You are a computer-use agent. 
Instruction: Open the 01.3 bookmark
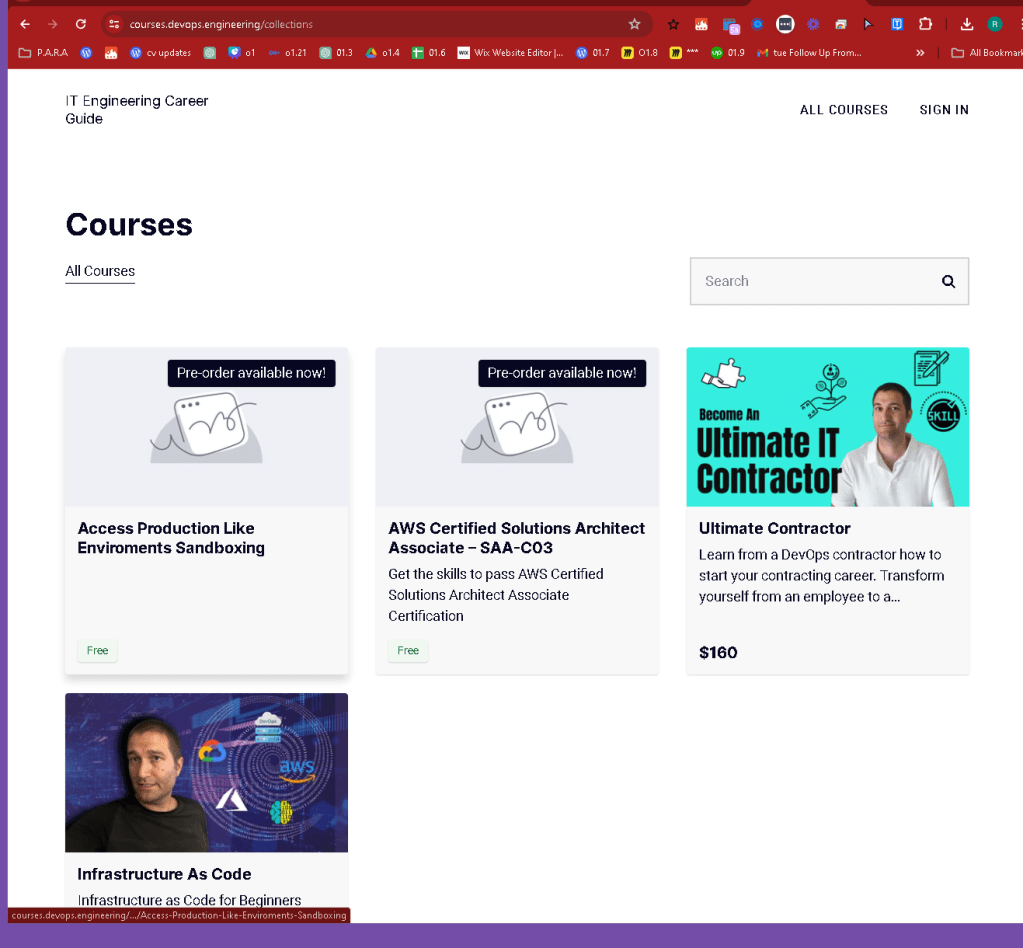click(336, 53)
